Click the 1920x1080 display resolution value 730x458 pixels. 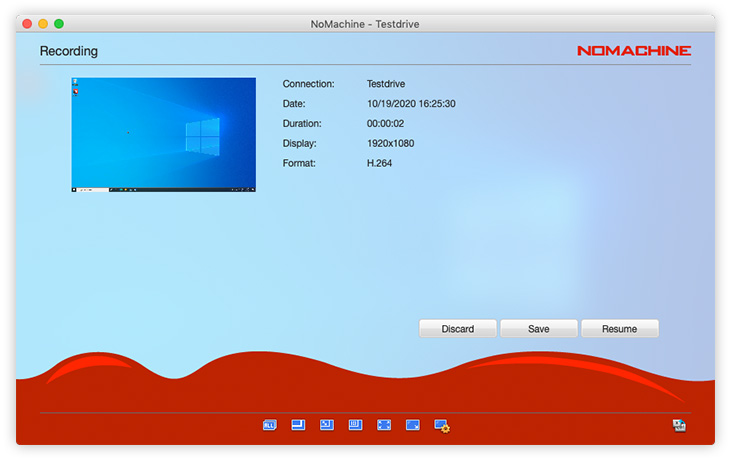click(x=390, y=143)
